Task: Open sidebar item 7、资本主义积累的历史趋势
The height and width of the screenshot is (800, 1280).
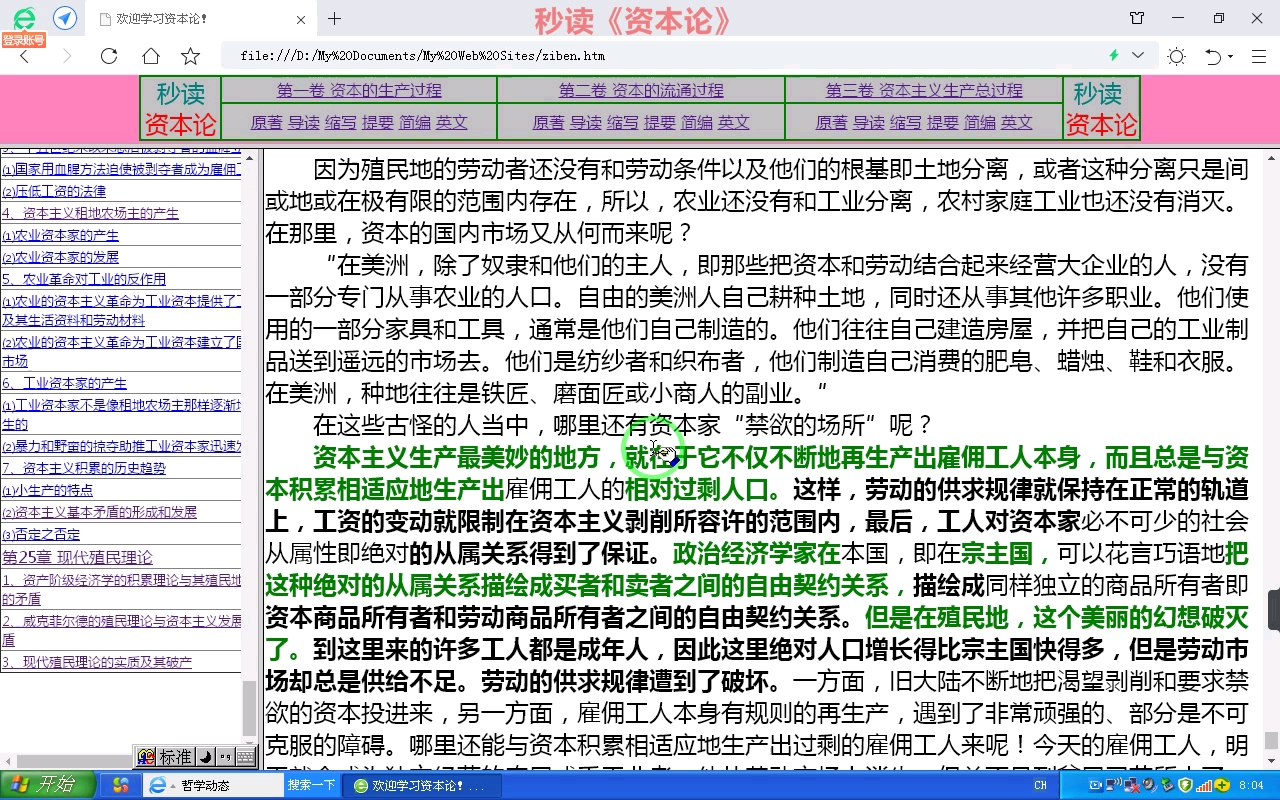Action: 84,467
